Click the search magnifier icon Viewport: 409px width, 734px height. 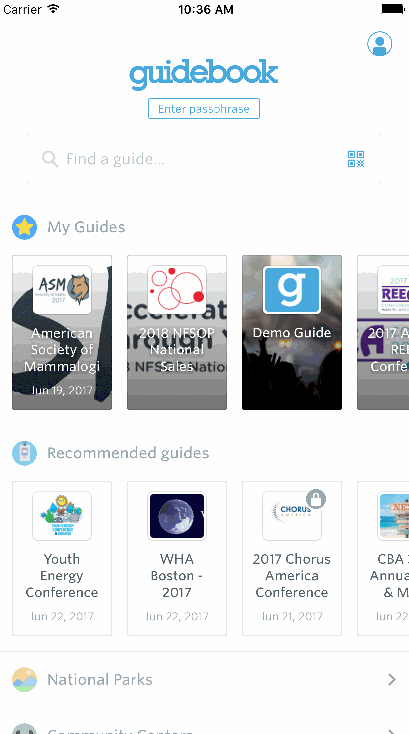tap(50, 159)
